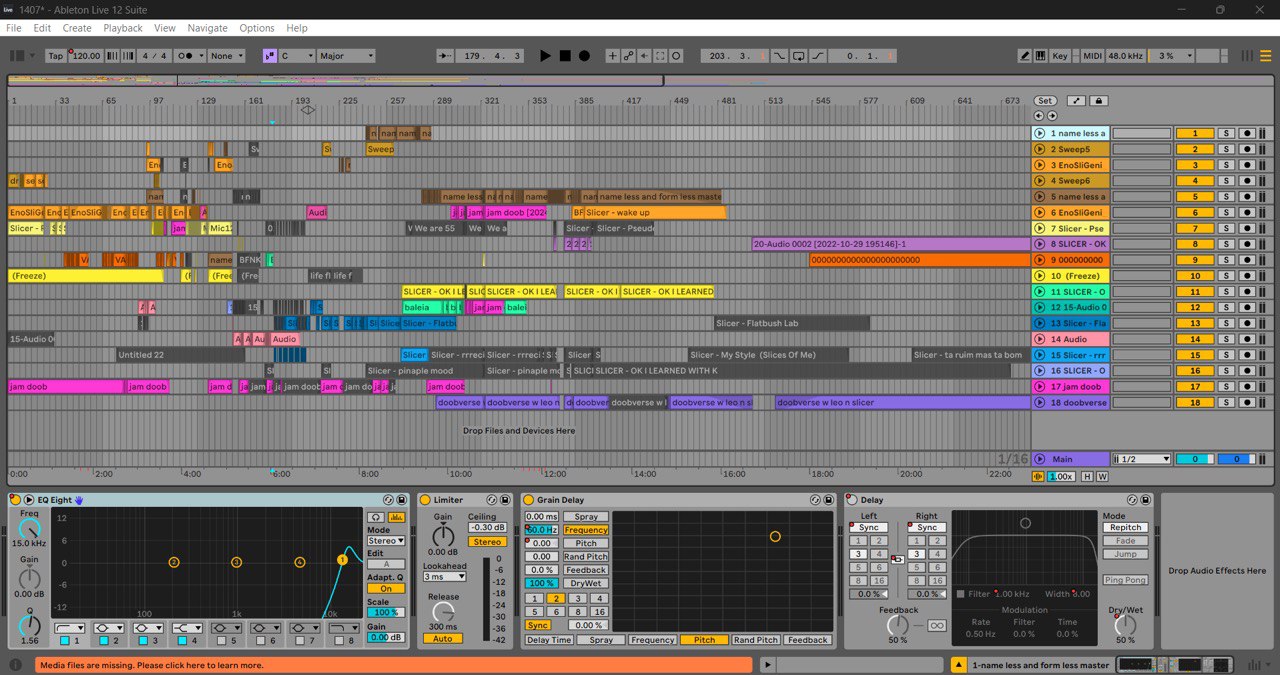The height and width of the screenshot is (675, 1280).
Task: Click the Loop switch icon
Action: click(799, 56)
